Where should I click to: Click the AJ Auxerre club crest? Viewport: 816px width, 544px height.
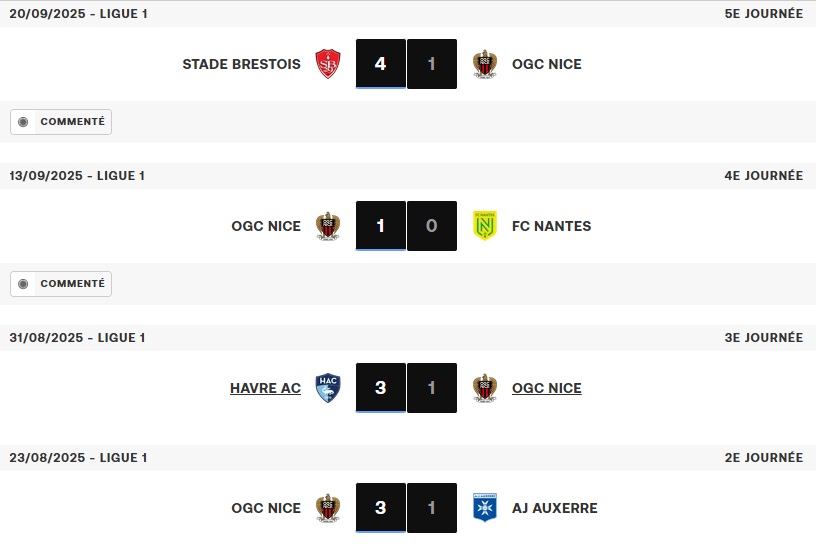pyautogui.click(x=485, y=508)
